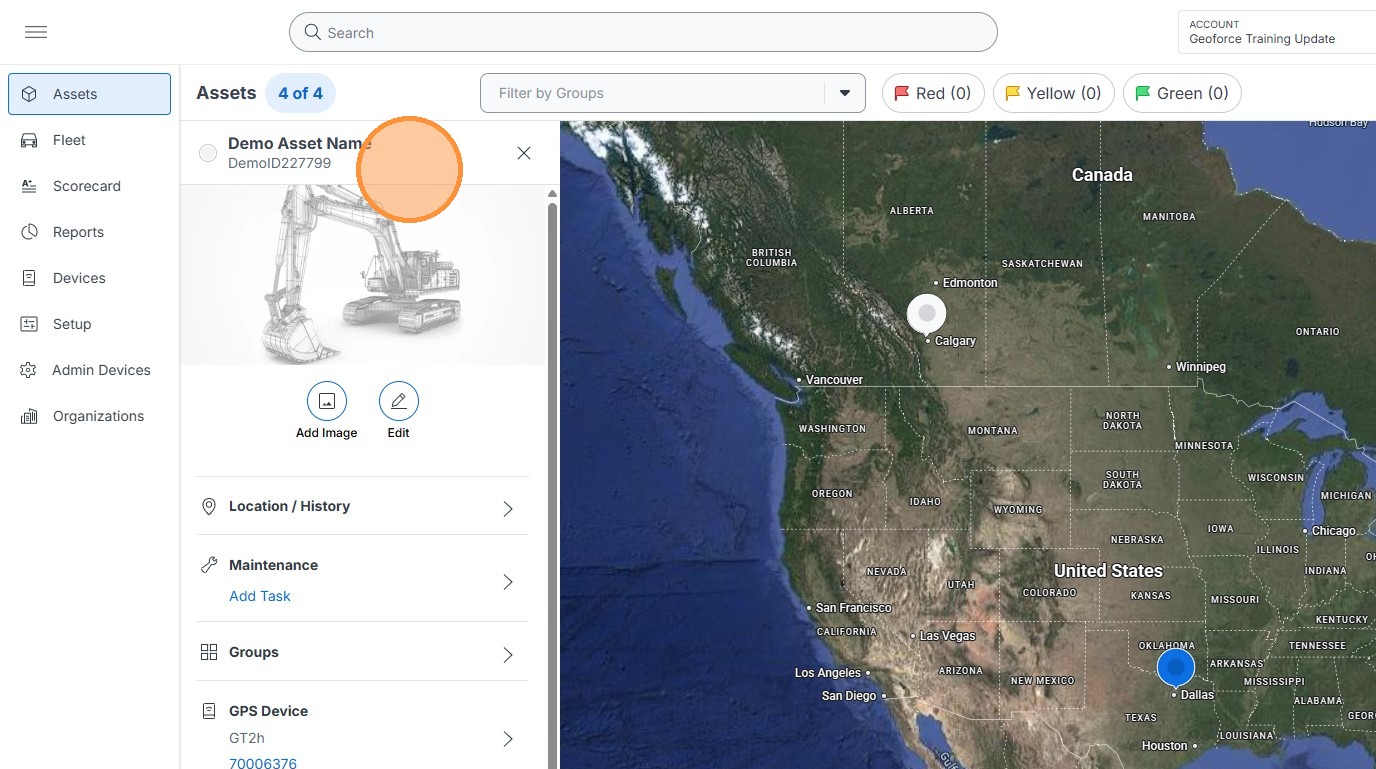Image resolution: width=1376 pixels, height=769 pixels.
Task: Expand the Location / History section chevron
Action: click(x=508, y=509)
